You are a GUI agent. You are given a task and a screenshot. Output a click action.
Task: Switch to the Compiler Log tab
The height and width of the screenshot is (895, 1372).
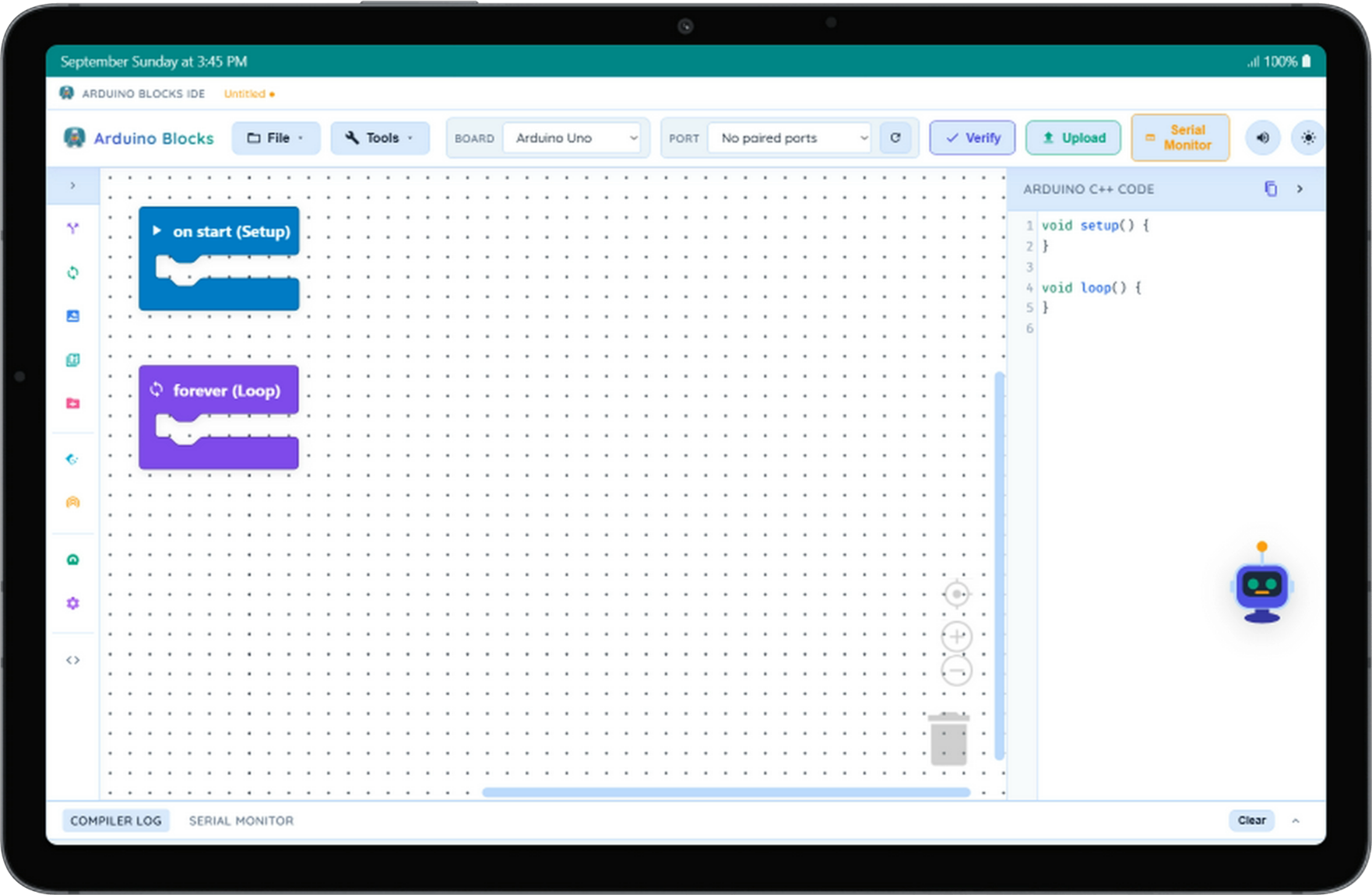[x=116, y=820]
